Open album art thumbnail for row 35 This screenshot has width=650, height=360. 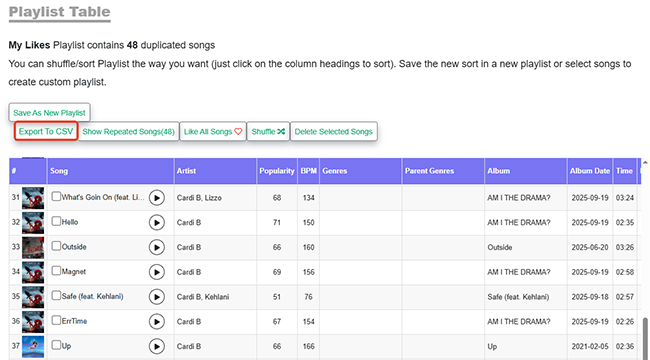(x=33, y=297)
